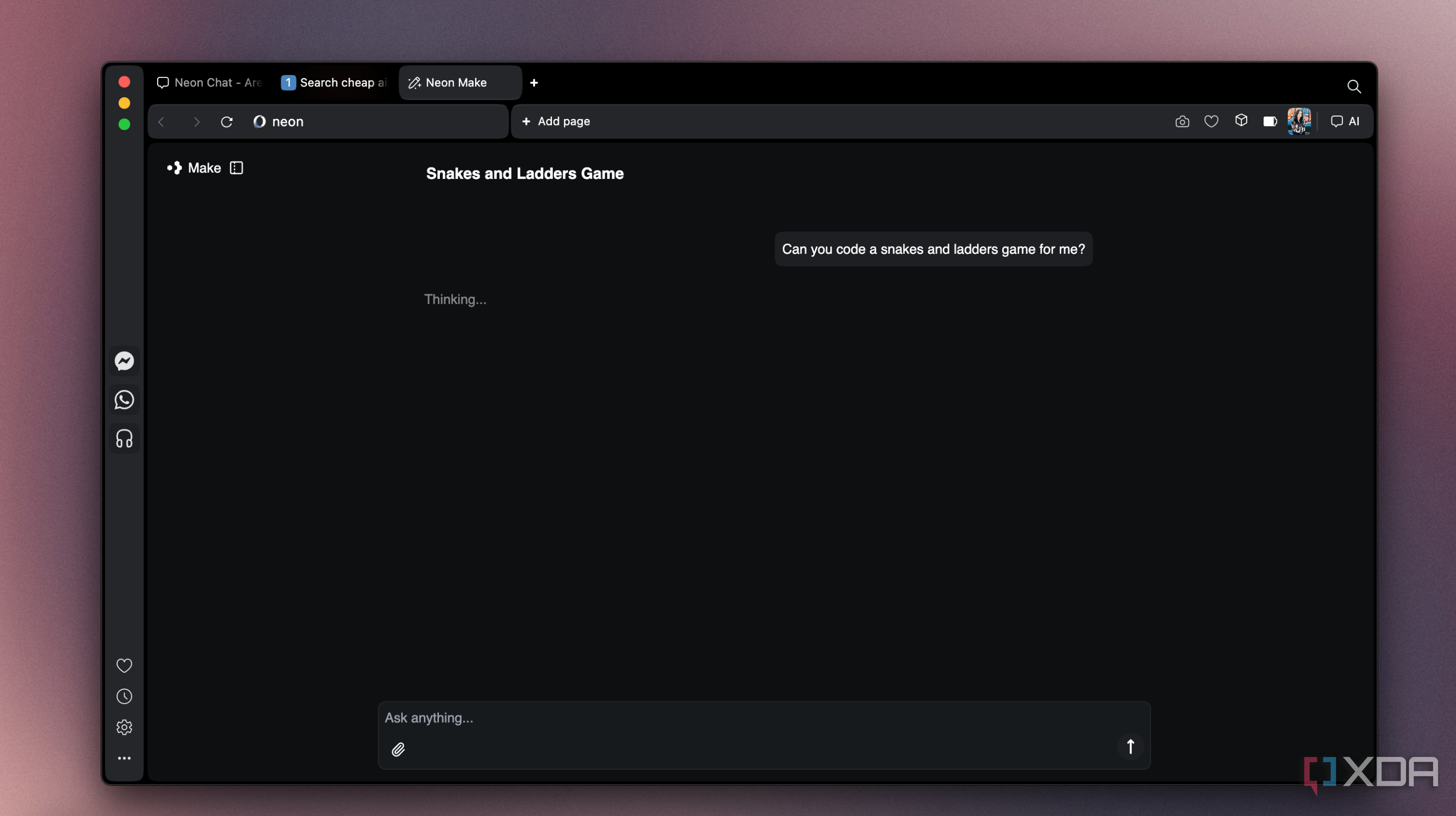1456x816 pixels.
Task: Open Messenger from the sidebar
Action: click(124, 361)
